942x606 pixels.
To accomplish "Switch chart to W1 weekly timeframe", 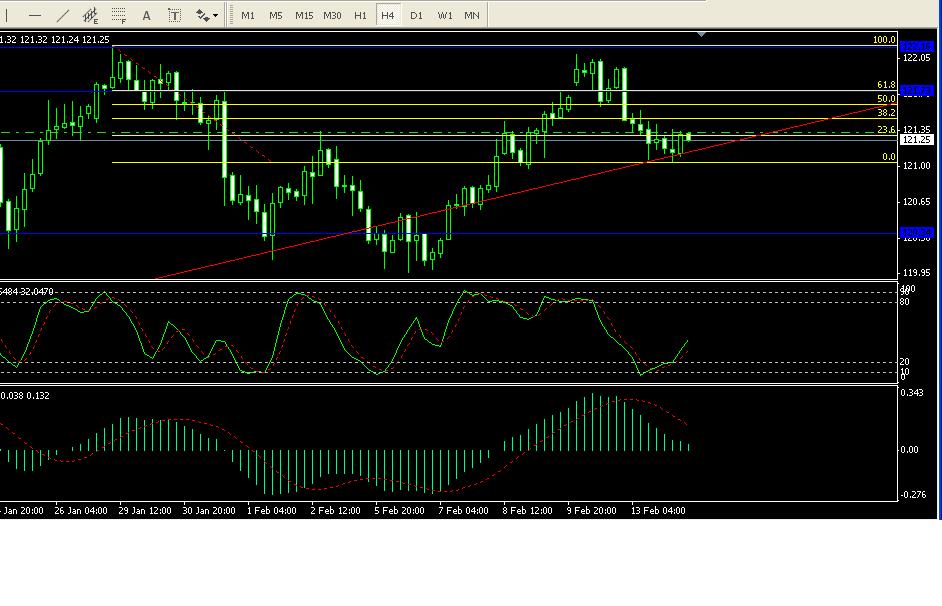I will point(445,15).
